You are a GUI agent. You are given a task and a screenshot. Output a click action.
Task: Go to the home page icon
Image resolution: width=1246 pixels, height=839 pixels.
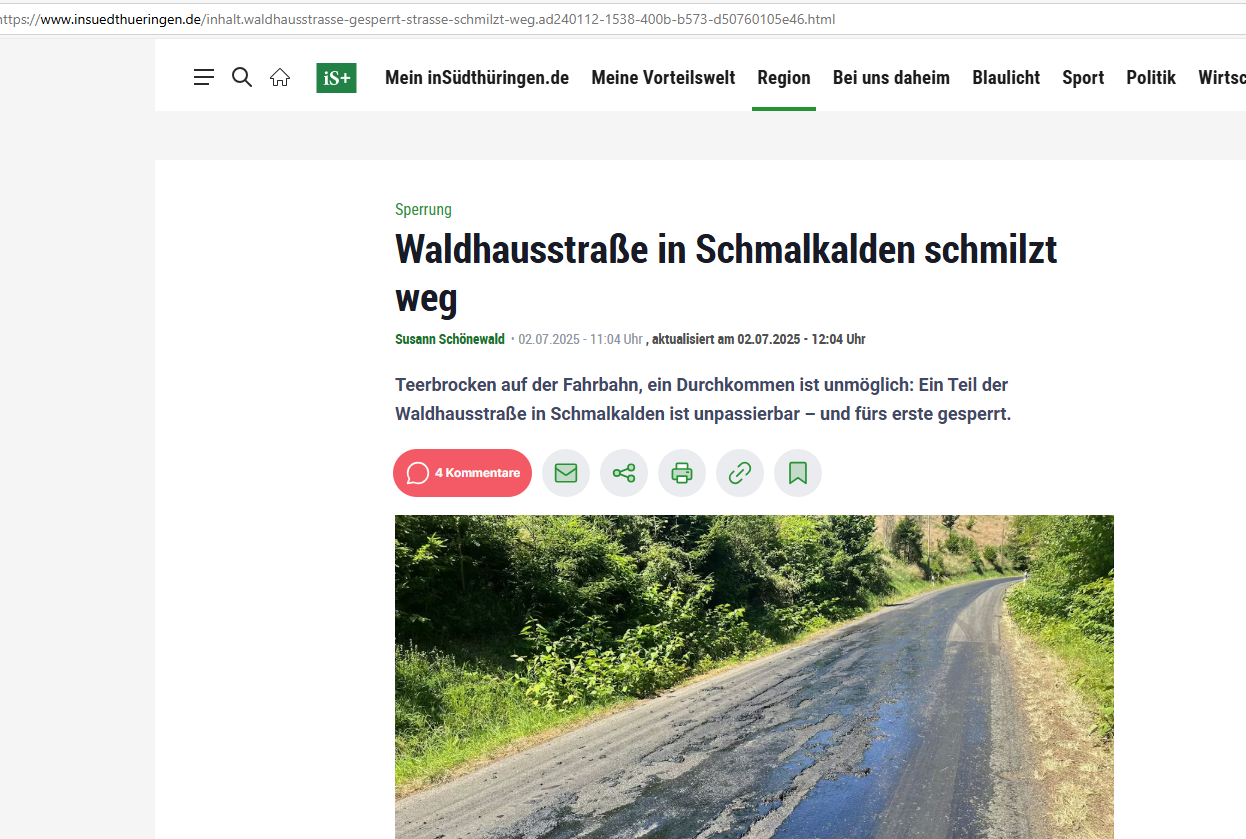[280, 77]
